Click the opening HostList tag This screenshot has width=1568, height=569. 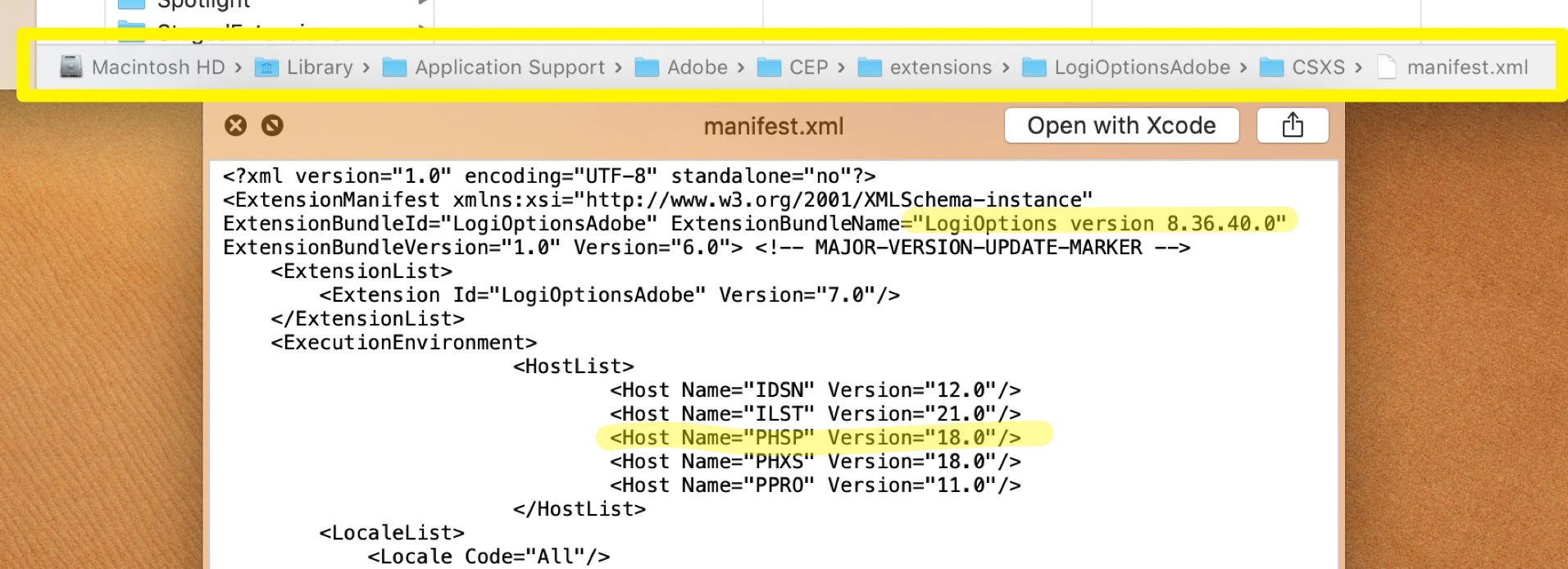[574, 366]
